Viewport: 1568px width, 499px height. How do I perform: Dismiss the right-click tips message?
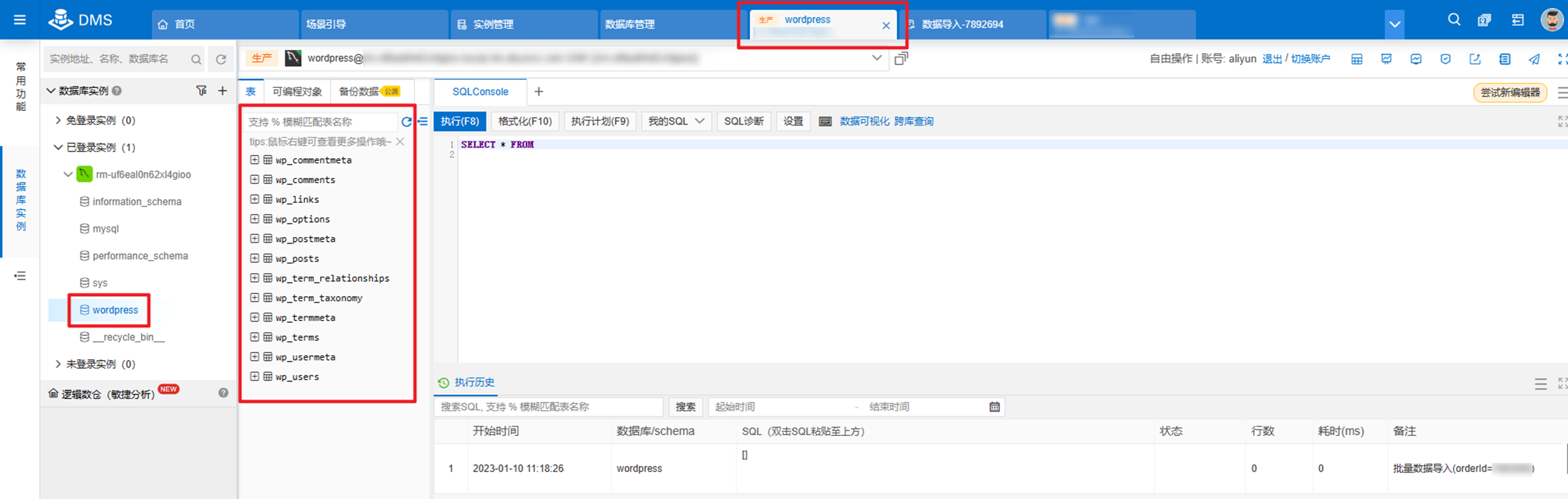[400, 142]
